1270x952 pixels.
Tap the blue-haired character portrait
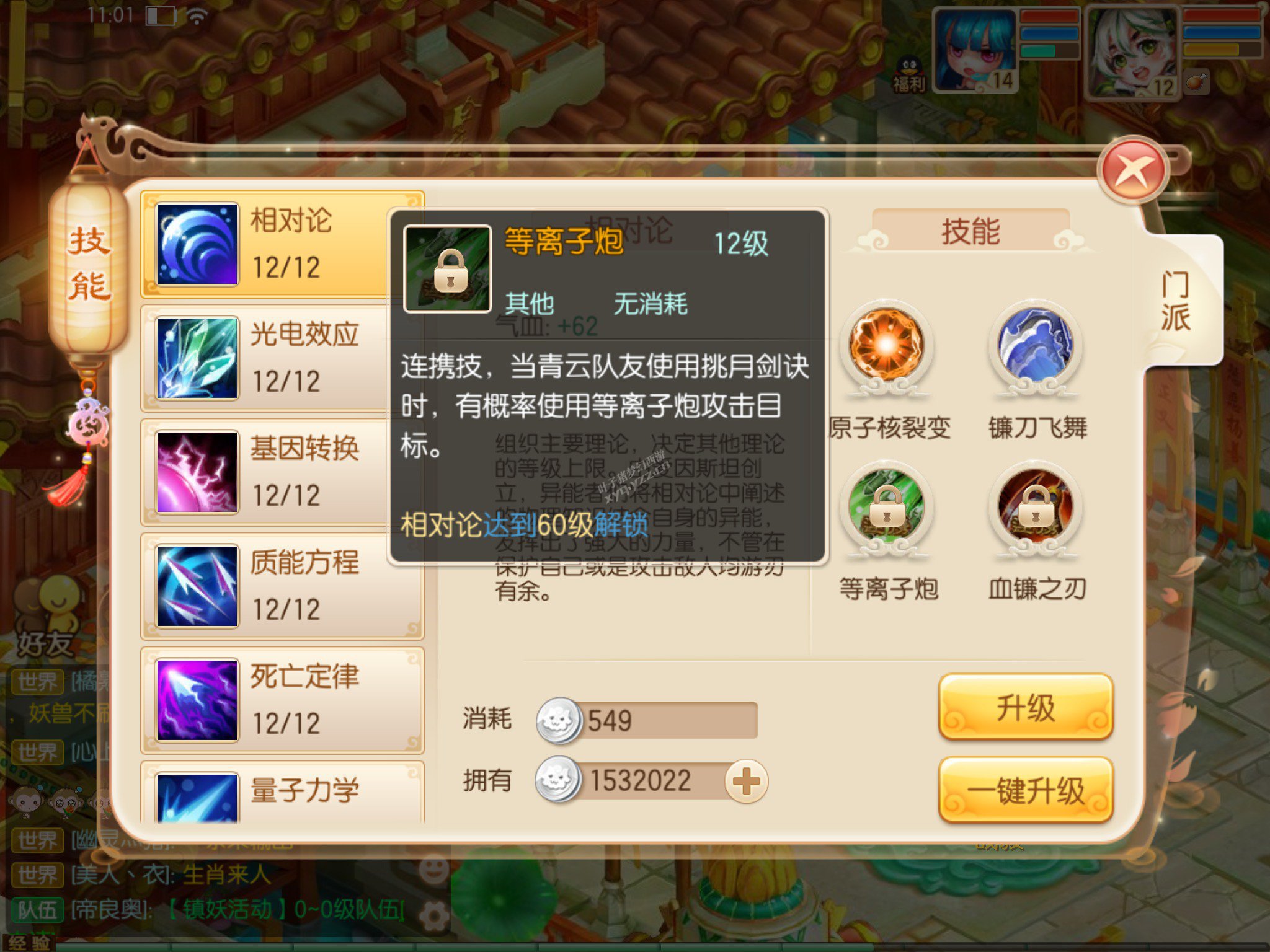click(975, 51)
